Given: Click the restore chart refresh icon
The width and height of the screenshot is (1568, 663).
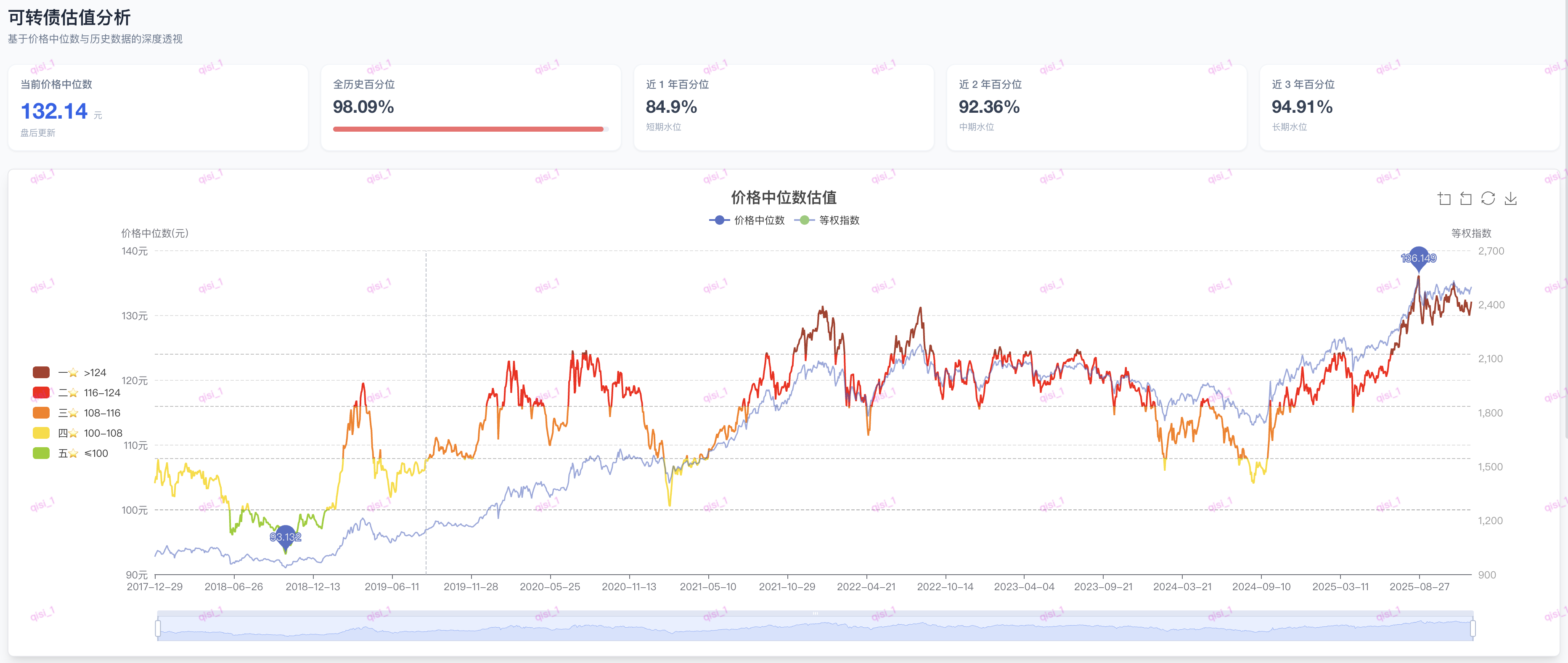Looking at the screenshot, I should [1488, 199].
